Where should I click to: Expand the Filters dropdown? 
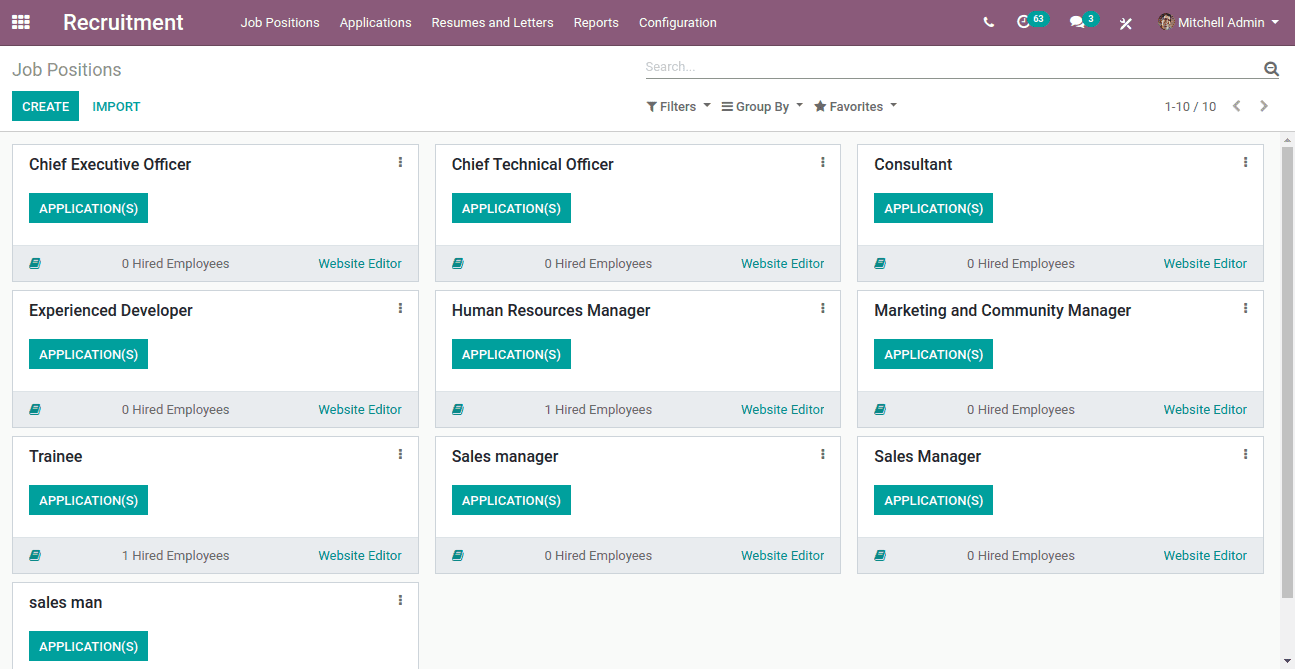679,106
